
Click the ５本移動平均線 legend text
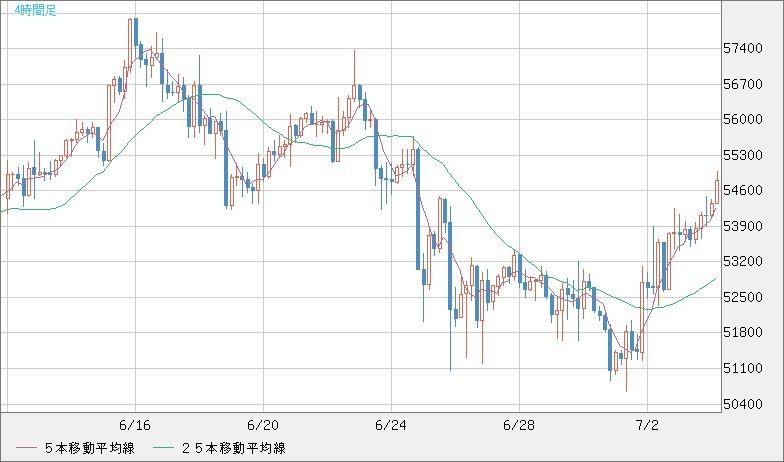pos(90,448)
